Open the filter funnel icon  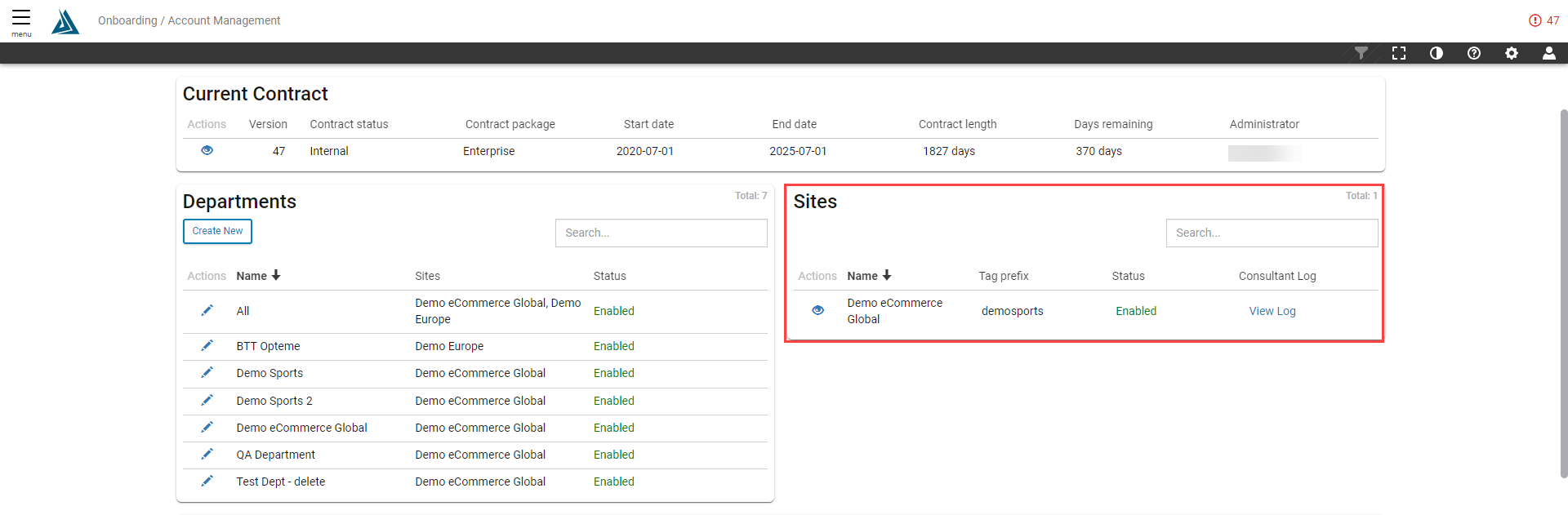[1361, 53]
